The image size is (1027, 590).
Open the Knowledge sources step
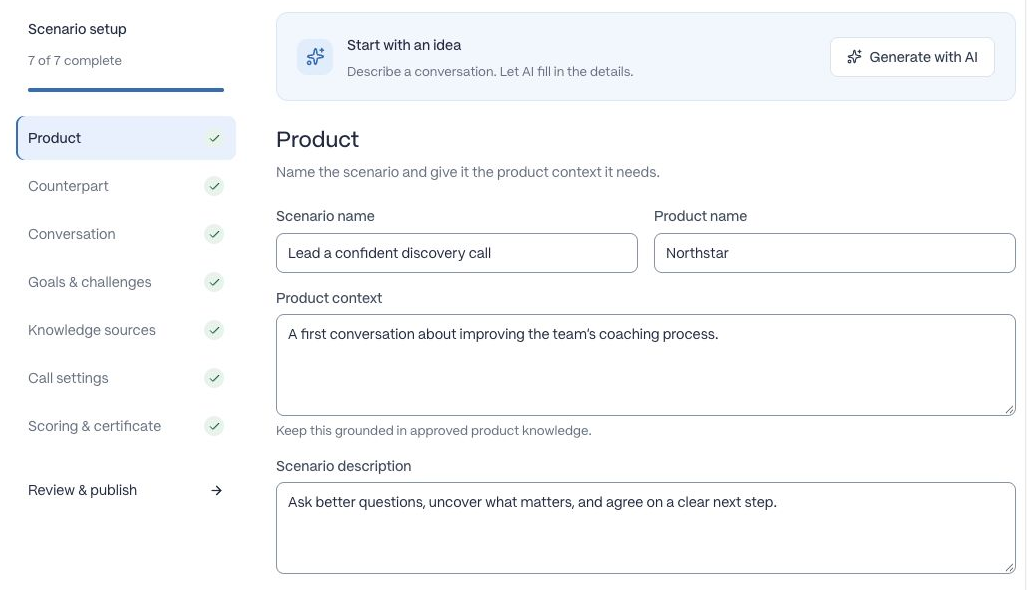coord(126,330)
